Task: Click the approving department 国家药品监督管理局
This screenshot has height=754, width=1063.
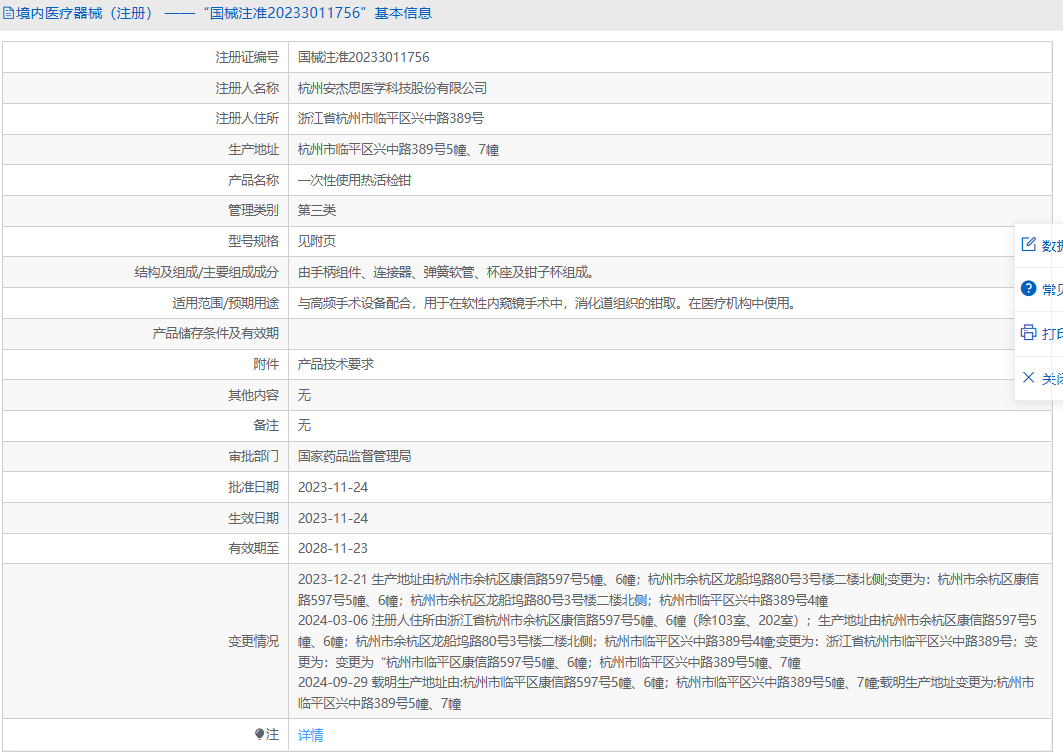Action: click(x=355, y=456)
